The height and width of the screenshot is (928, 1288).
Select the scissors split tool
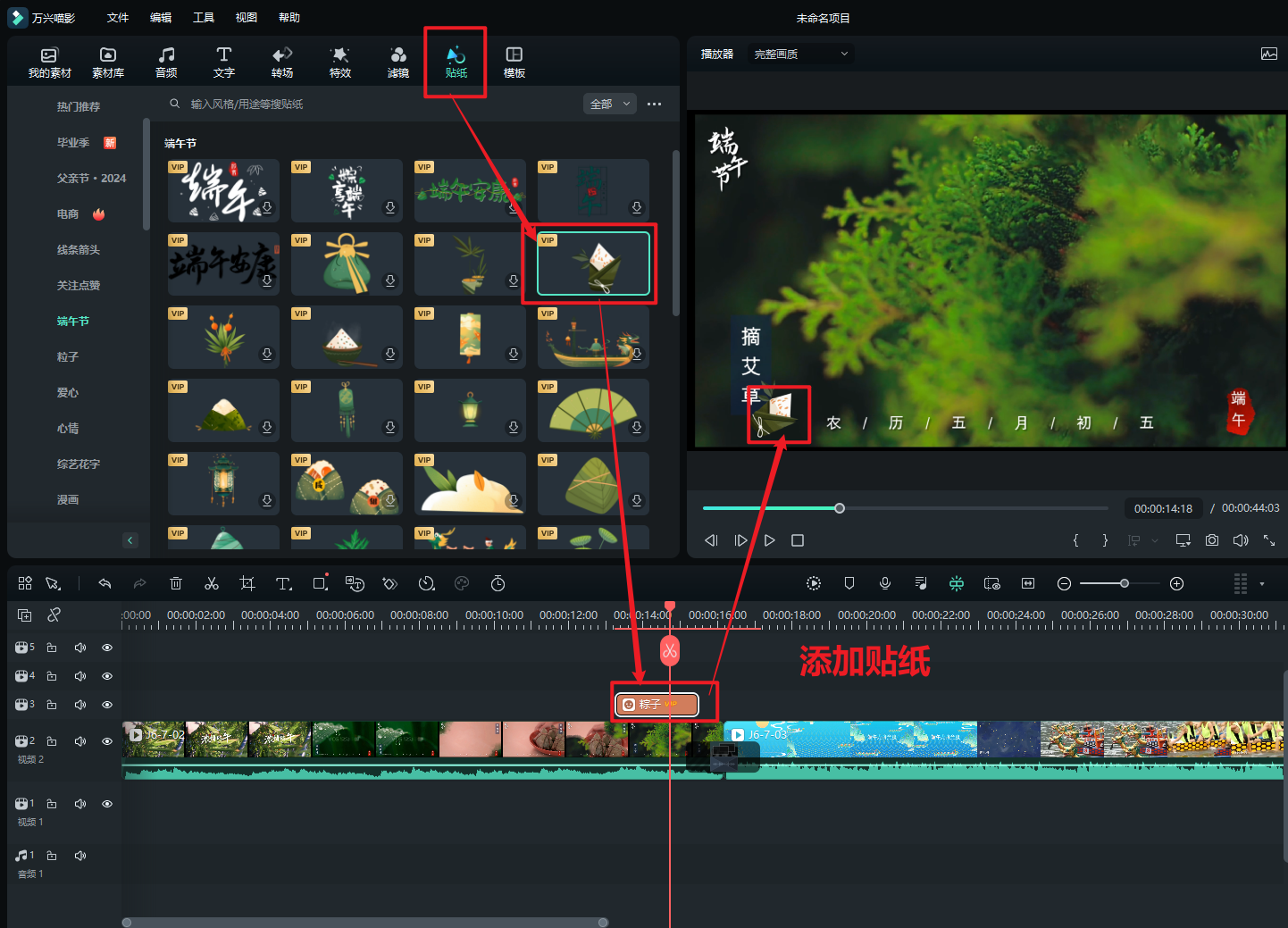212,583
